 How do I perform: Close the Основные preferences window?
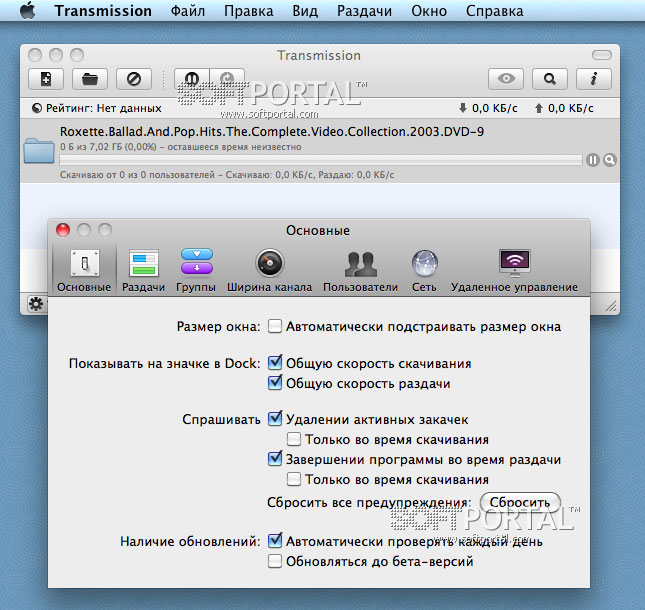click(x=63, y=230)
